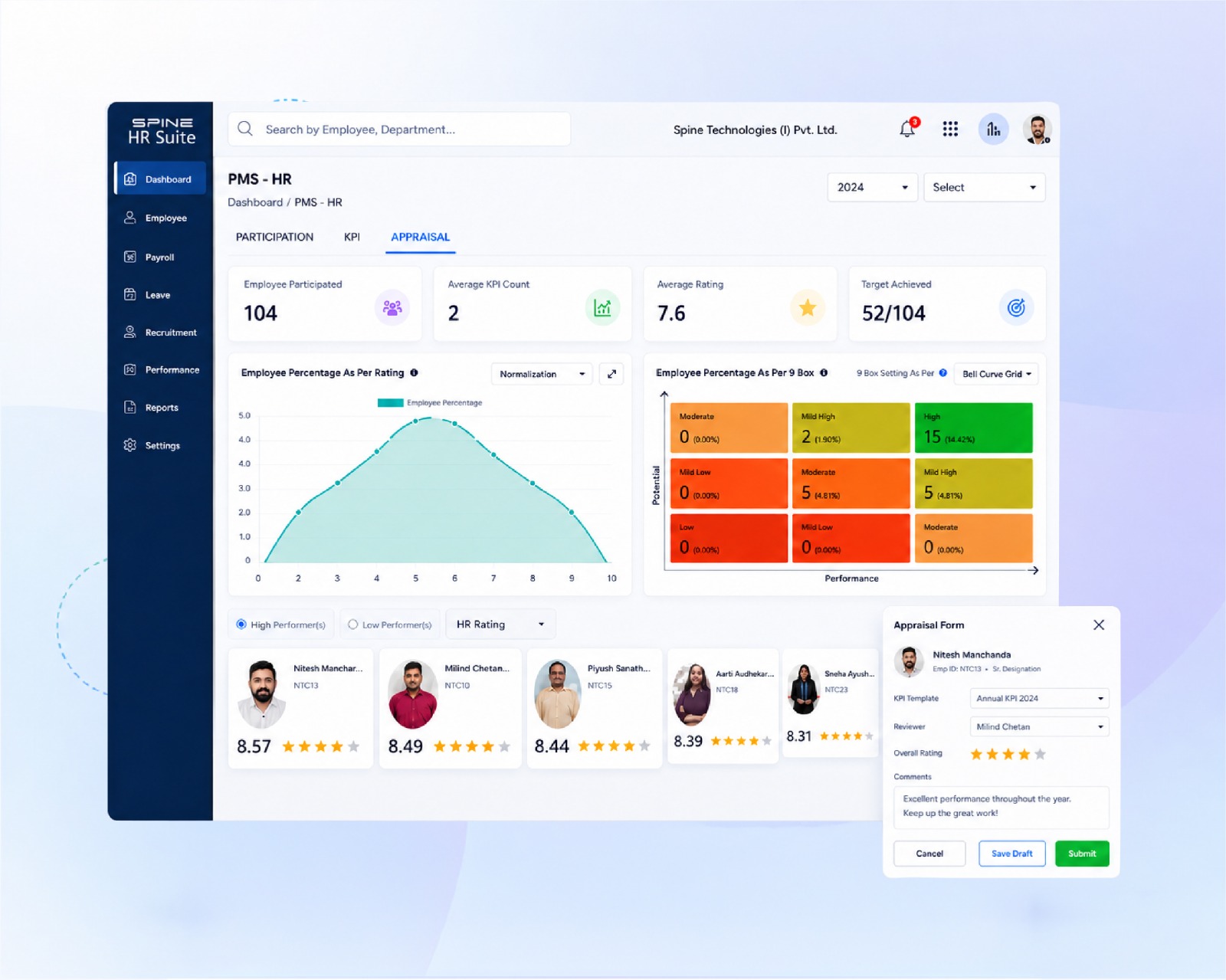Open the Select dropdown in the header
1226x980 pixels.
984,187
